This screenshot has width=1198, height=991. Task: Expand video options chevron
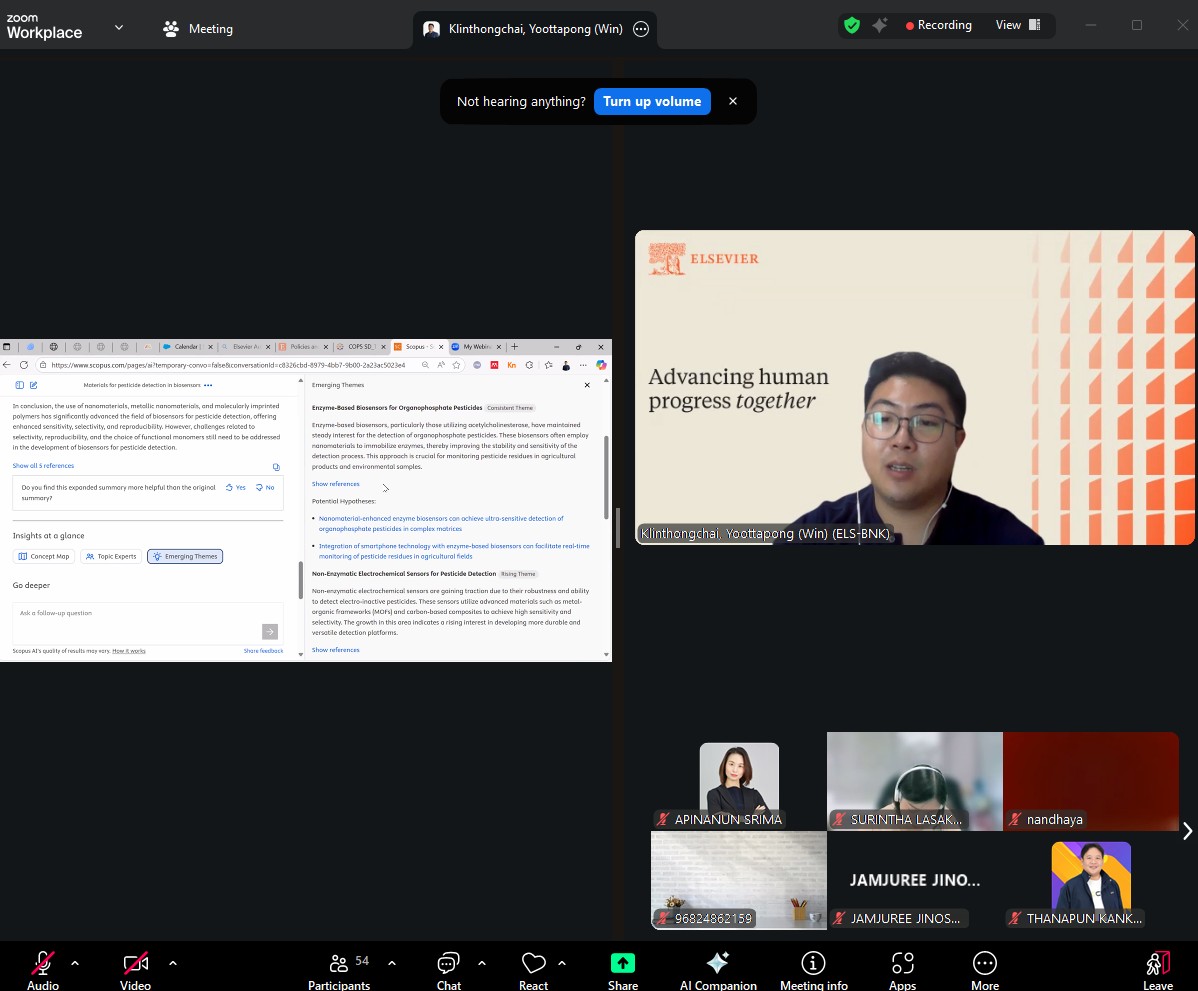172,963
